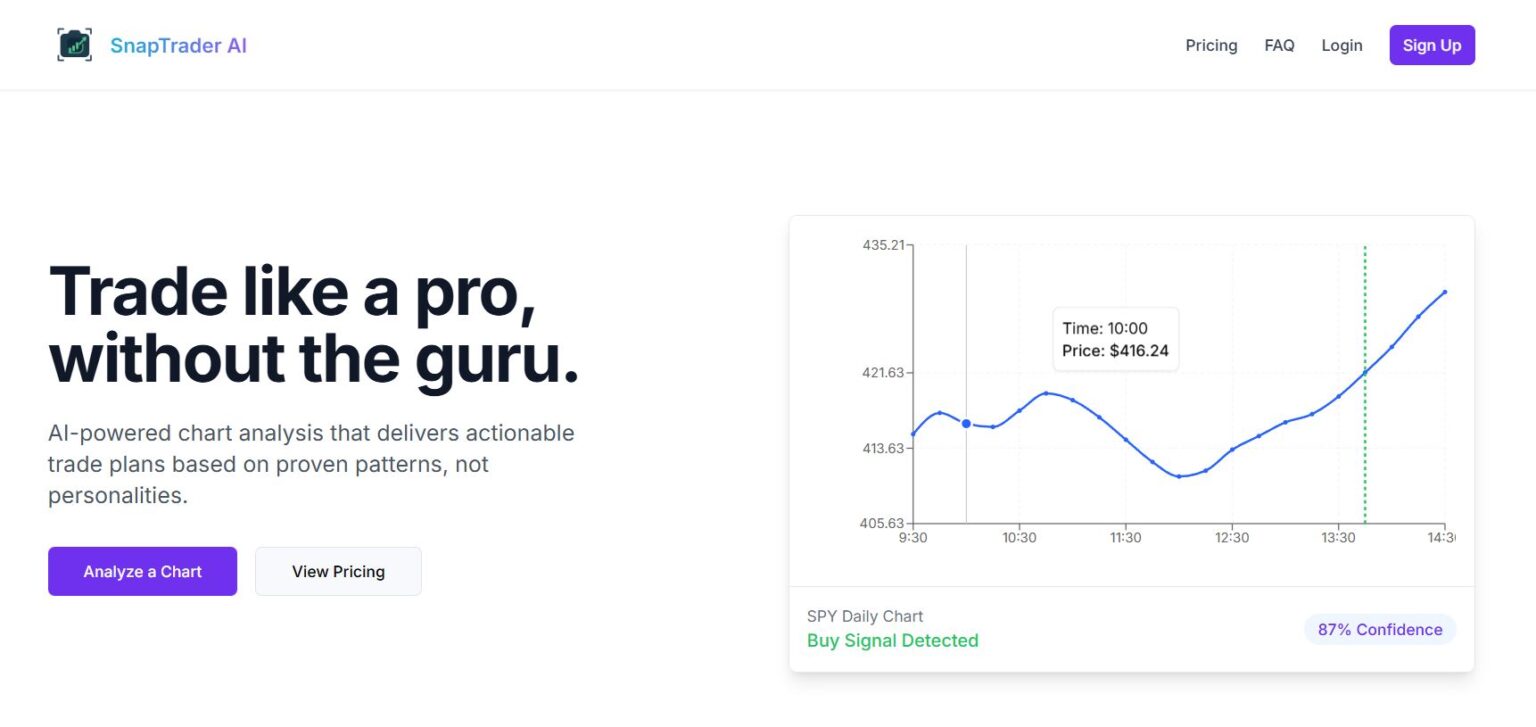
Task: Click the Buy Signal Detected label
Action: [x=893, y=640]
